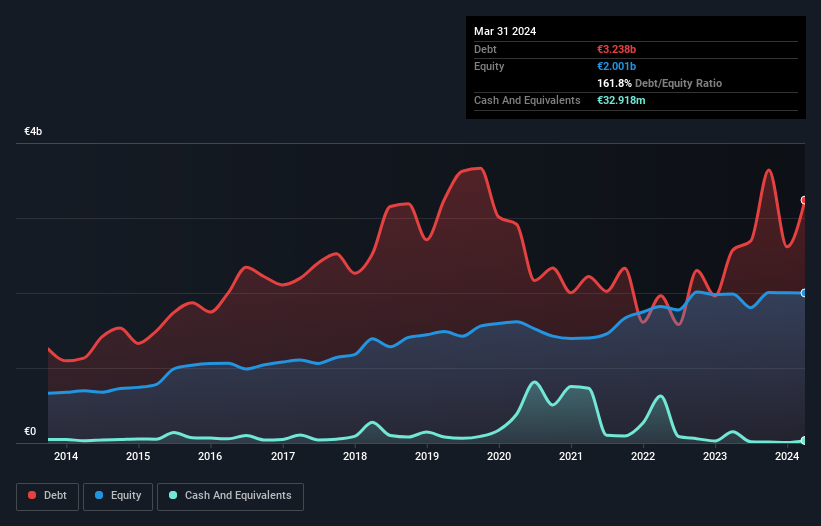Click the Equity label in tooltip

point(489,66)
